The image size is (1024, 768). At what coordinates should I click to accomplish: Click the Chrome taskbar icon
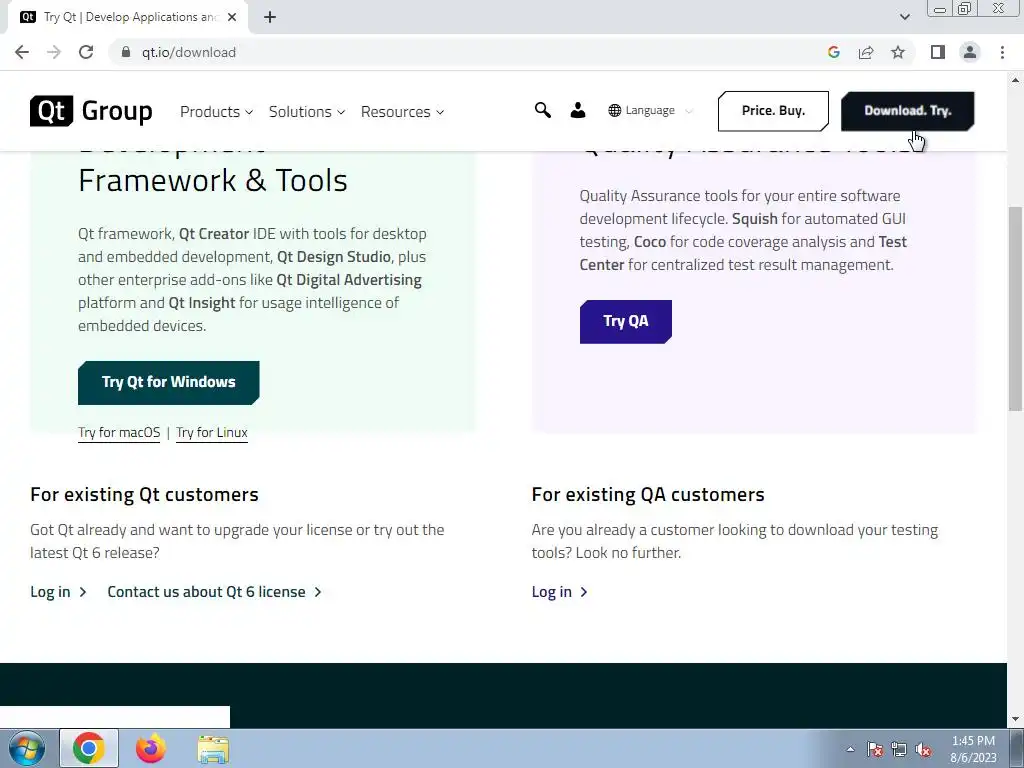pyautogui.click(x=89, y=748)
